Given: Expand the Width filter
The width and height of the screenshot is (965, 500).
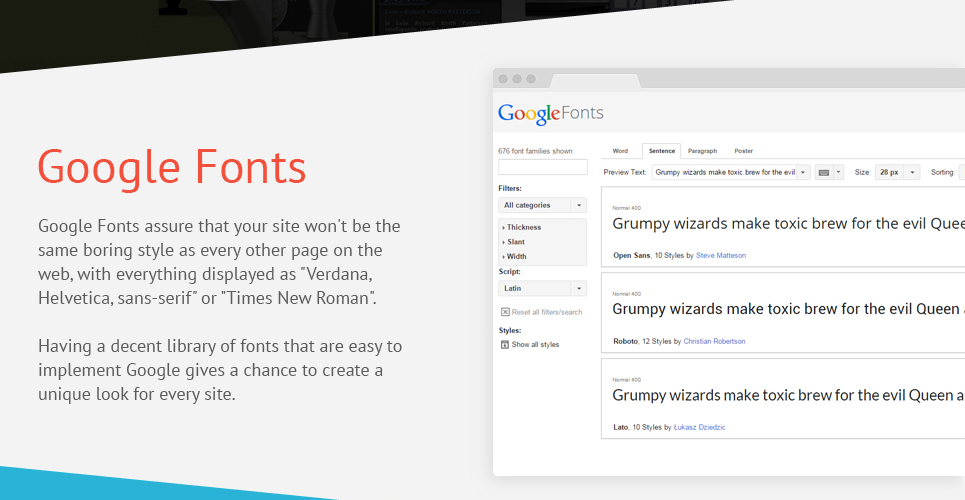Looking at the screenshot, I should [514, 257].
